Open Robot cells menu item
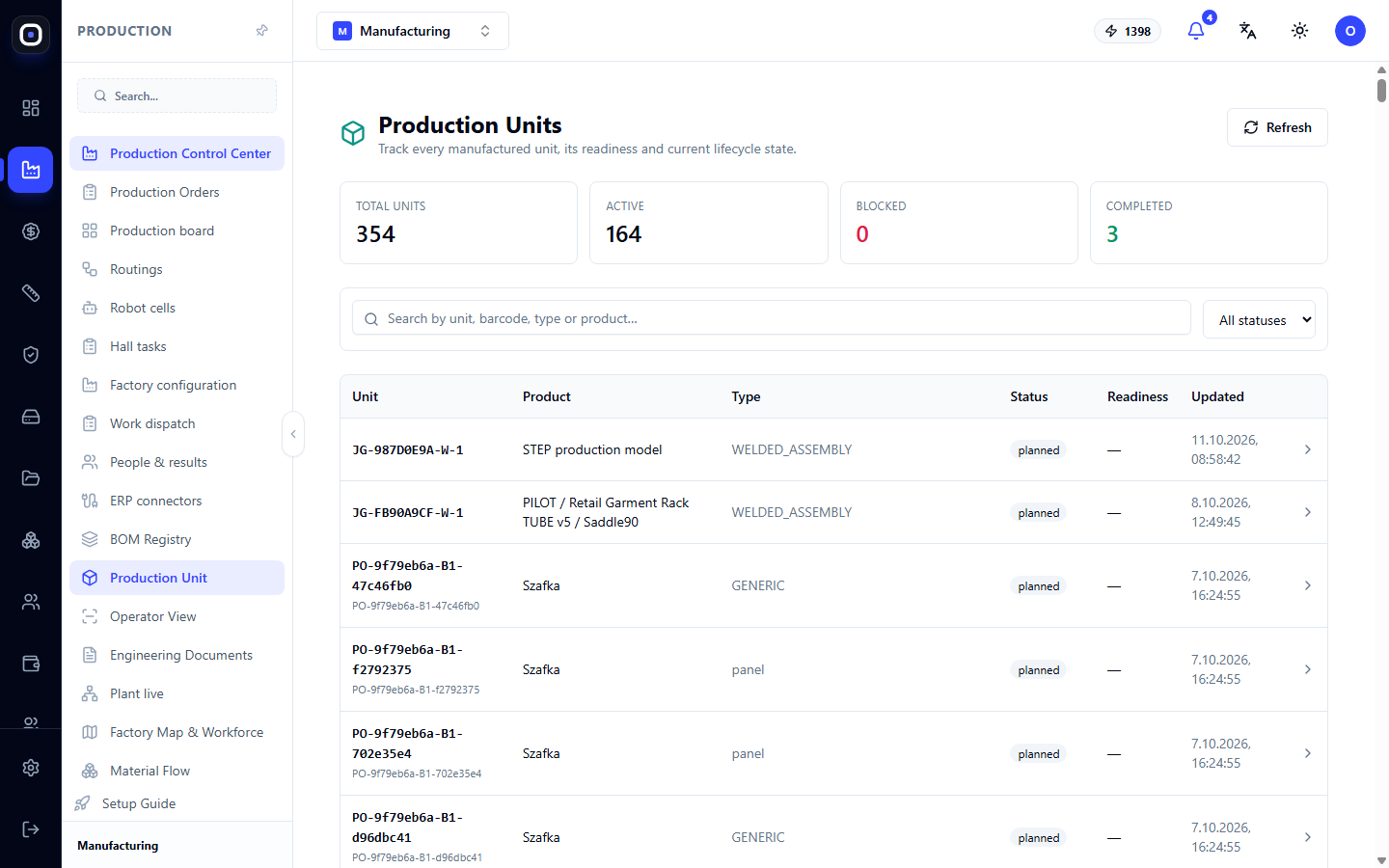1389x868 pixels. (177, 308)
